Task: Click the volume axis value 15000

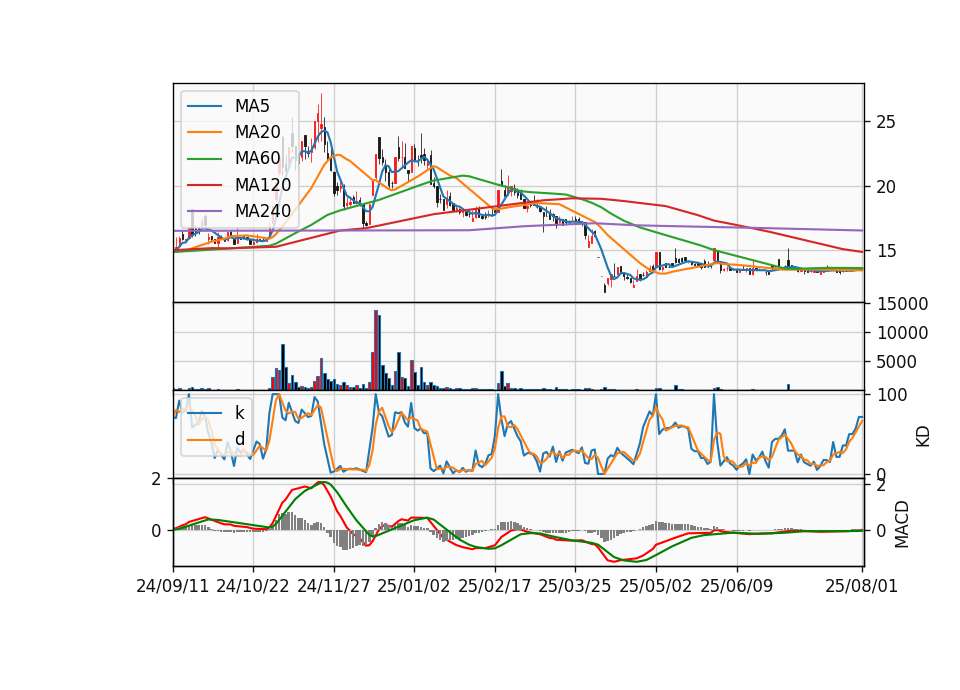Action: [x=902, y=304]
